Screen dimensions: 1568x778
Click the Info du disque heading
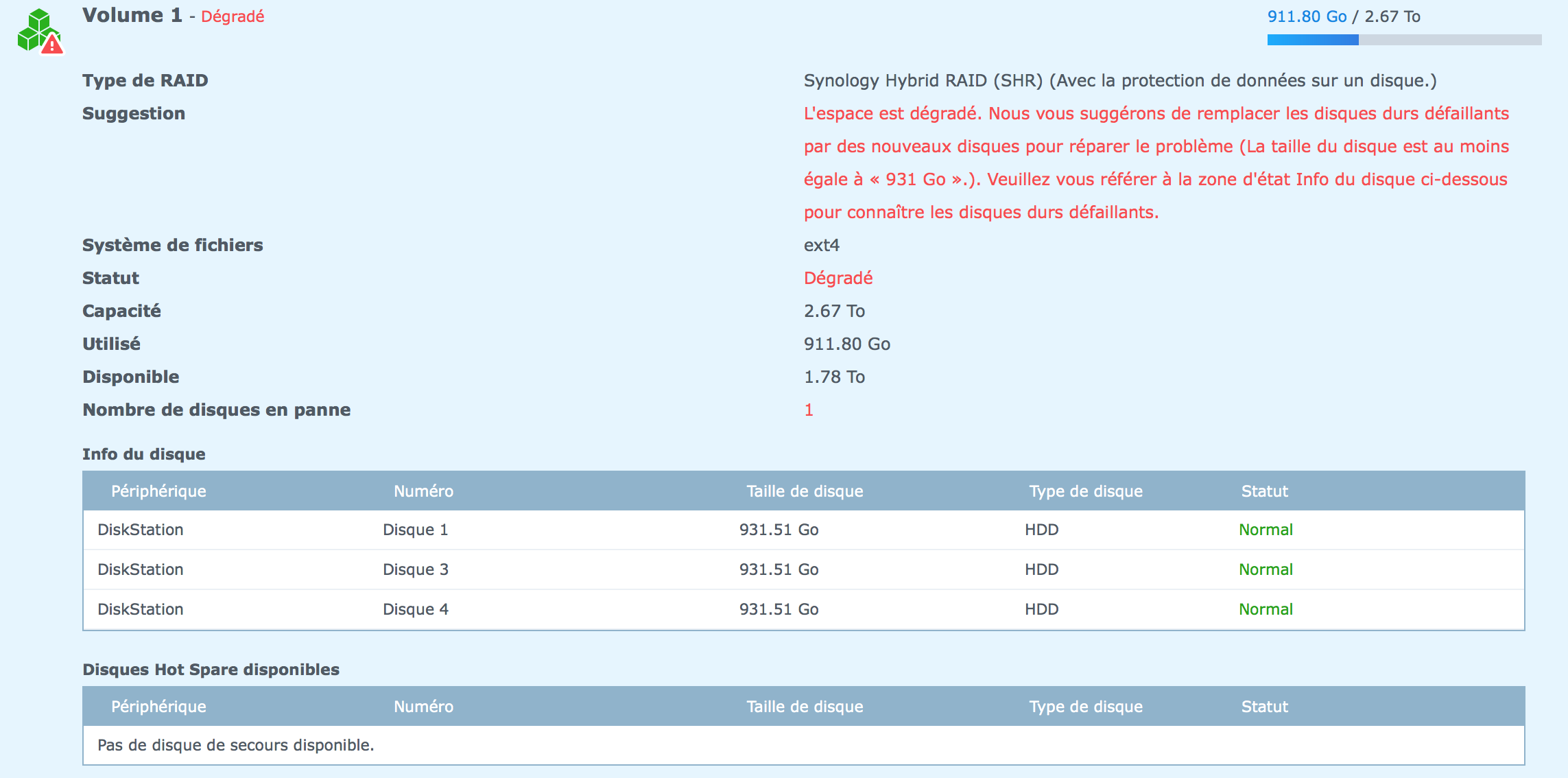(x=144, y=454)
